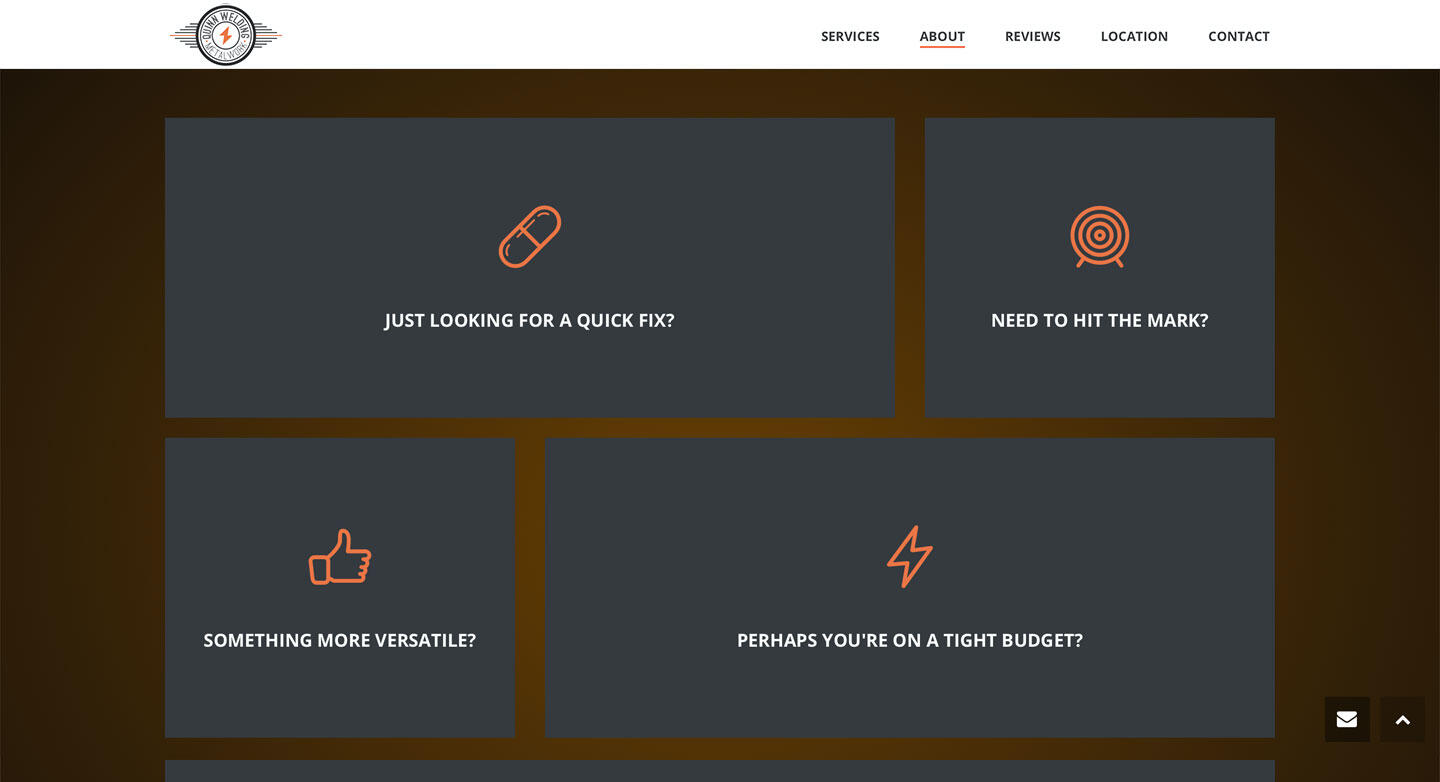Select "Need to hit the mark?" text
1440x782 pixels.
tap(1099, 321)
